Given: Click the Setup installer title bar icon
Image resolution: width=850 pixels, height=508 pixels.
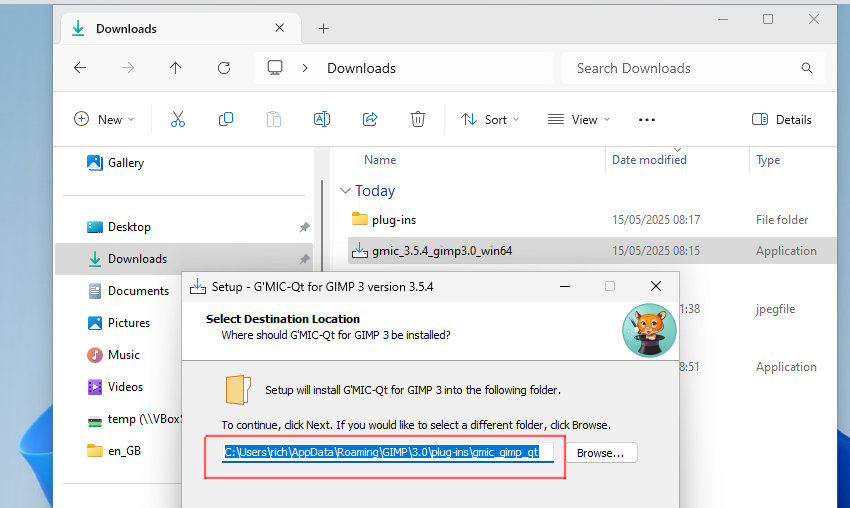Looking at the screenshot, I should click(x=198, y=287).
